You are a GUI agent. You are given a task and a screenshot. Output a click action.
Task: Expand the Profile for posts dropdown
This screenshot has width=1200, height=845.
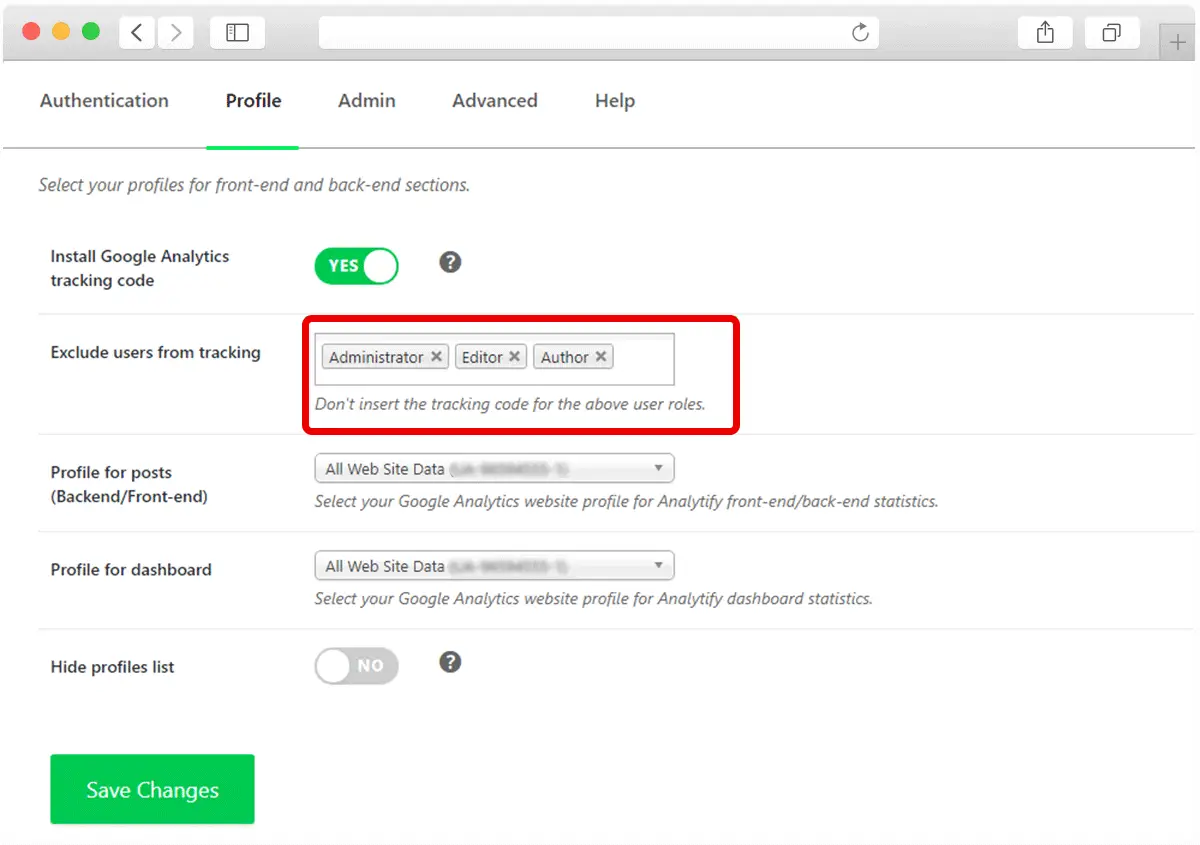pyautogui.click(x=494, y=468)
